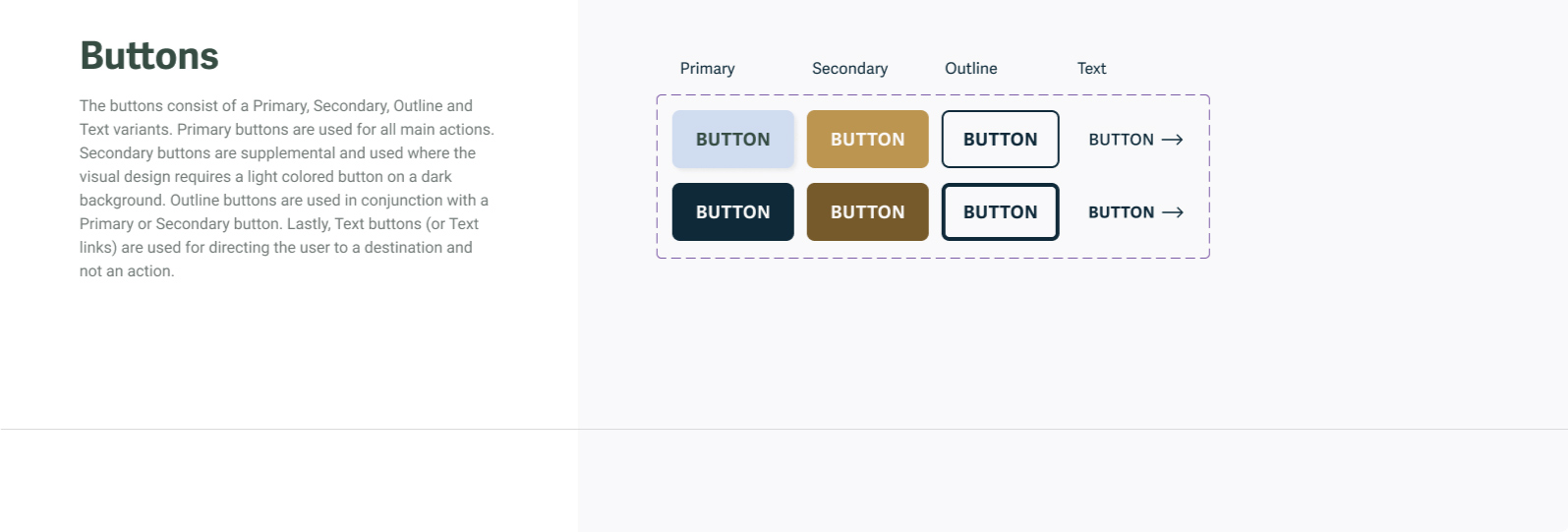This screenshot has width=1568, height=532.
Task: Select the thin-bordered Outline button
Action: [x=1000, y=140]
